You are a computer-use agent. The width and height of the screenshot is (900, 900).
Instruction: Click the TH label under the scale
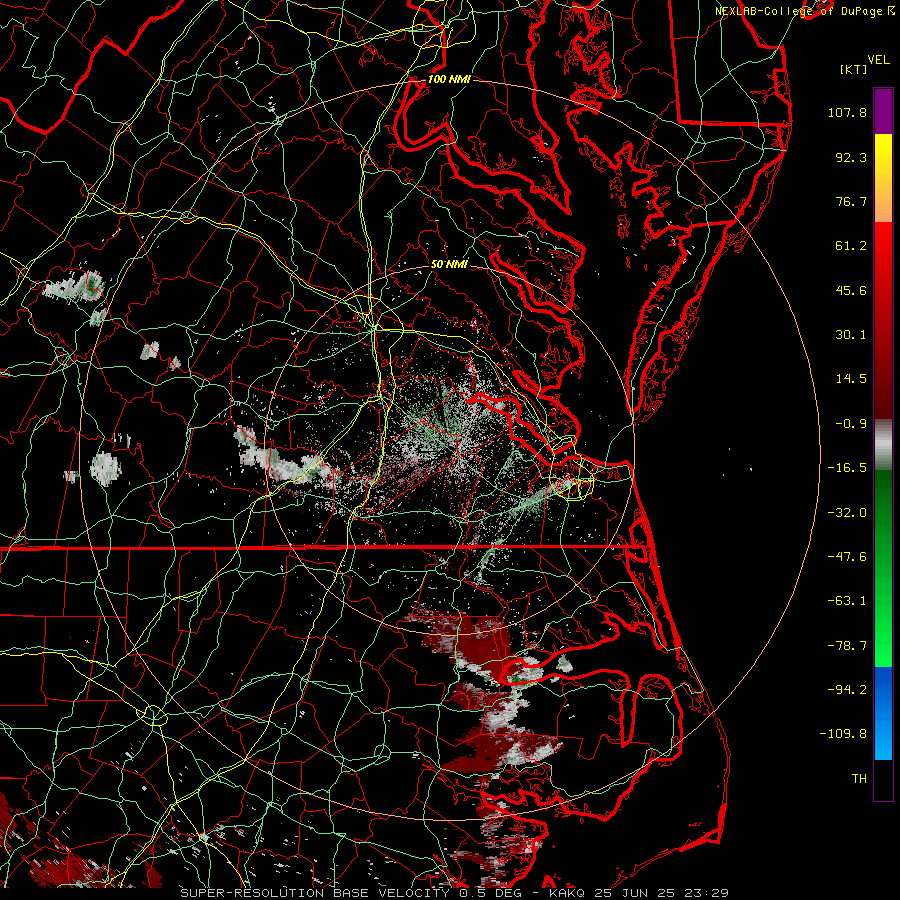coord(859,779)
